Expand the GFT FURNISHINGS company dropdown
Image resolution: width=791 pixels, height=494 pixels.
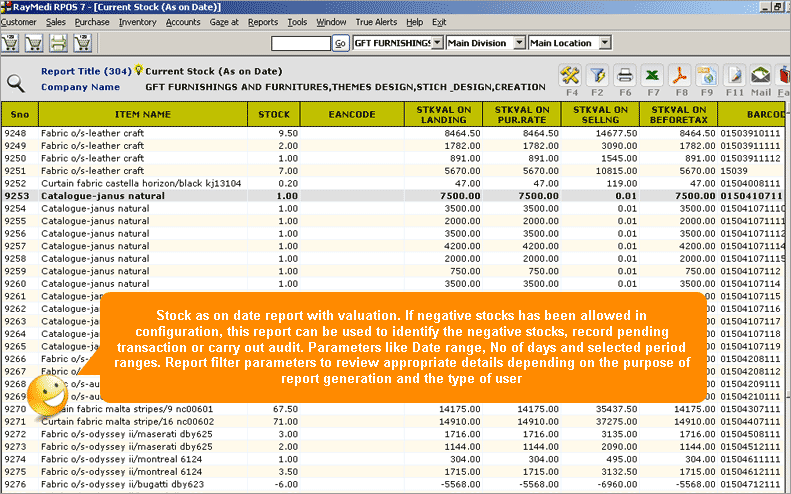(x=438, y=43)
